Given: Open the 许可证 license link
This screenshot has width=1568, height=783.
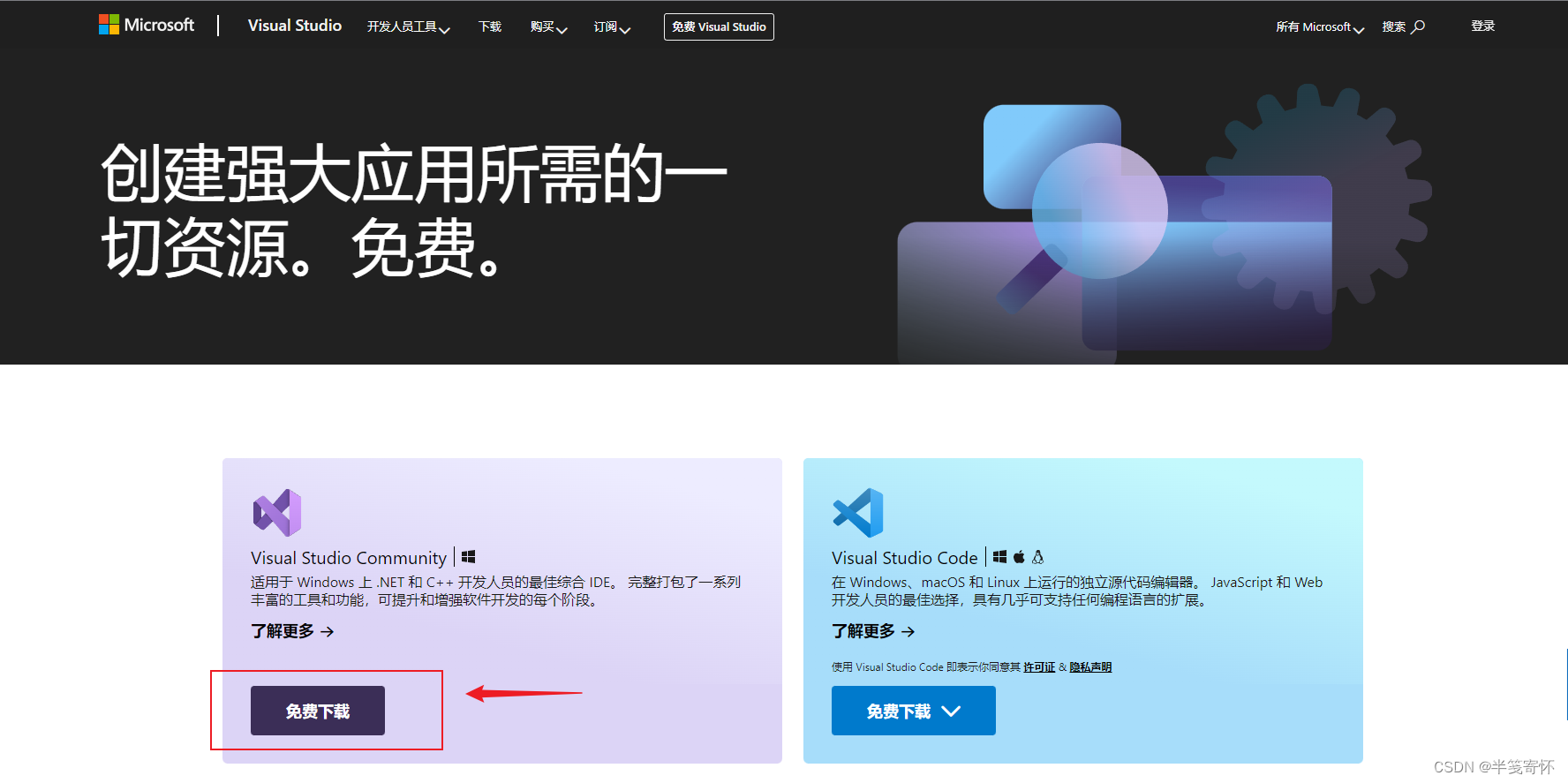Looking at the screenshot, I should [1039, 667].
